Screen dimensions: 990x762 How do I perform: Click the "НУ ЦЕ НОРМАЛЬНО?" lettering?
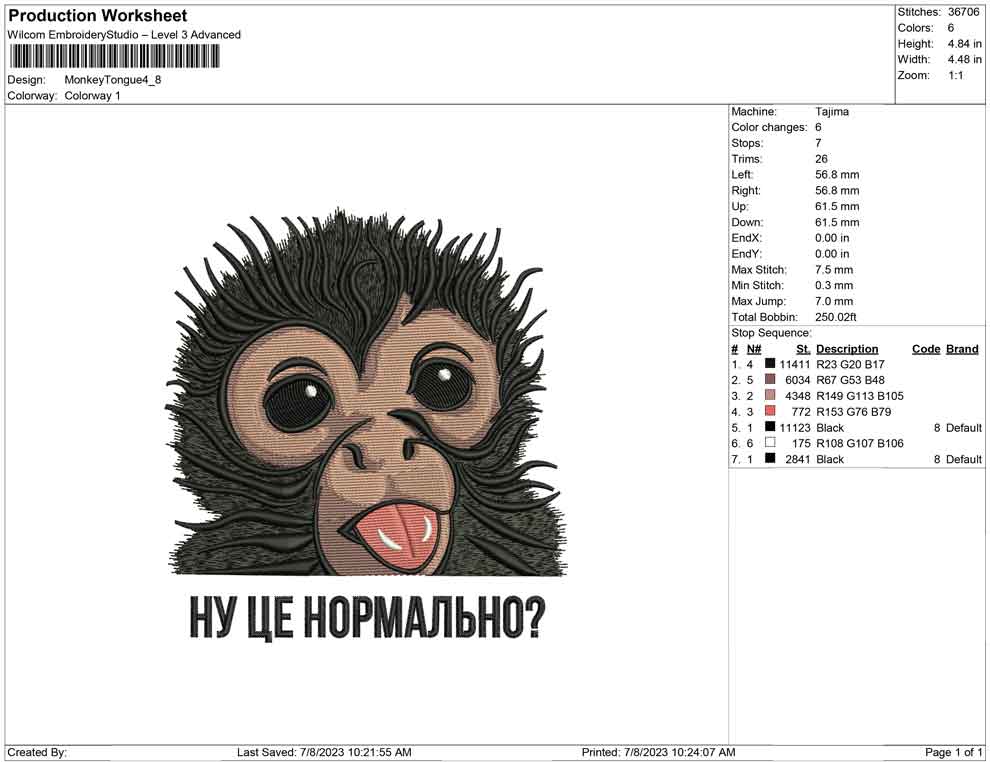click(367, 617)
